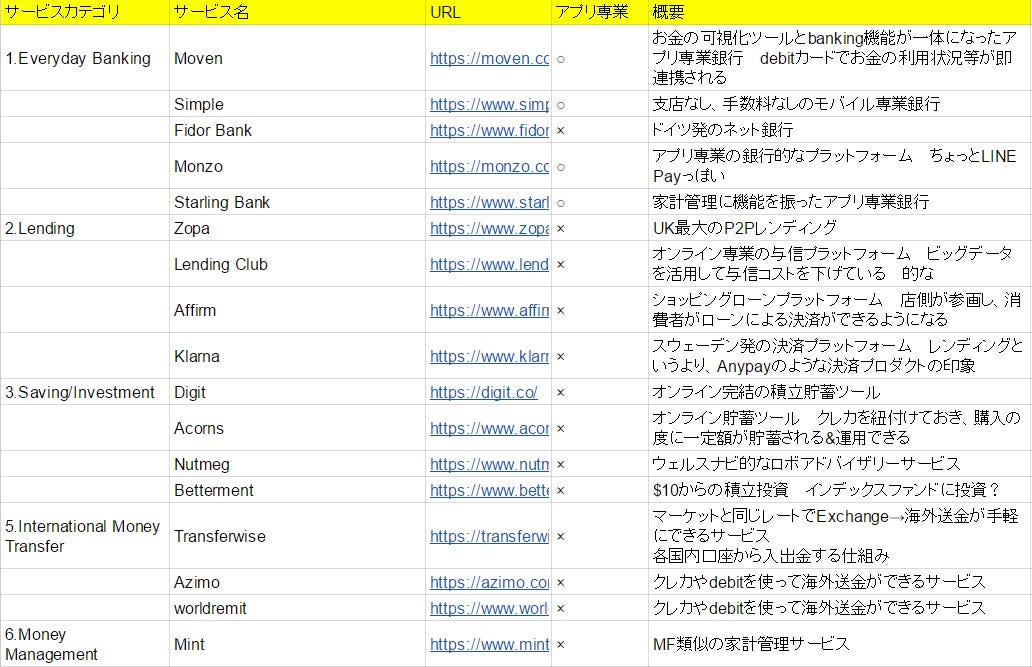Open the Nutmeg URL link
This screenshot has height=667, width=1032.
point(489,464)
